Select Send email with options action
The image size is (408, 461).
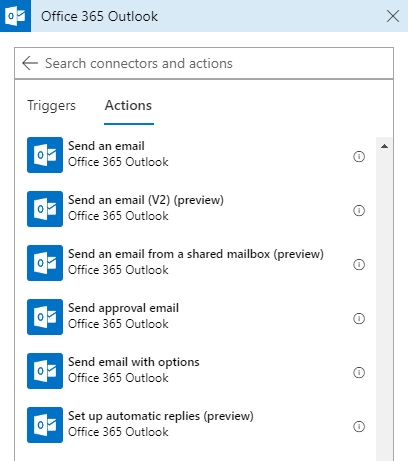pyautogui.click(x=197, y=371)
